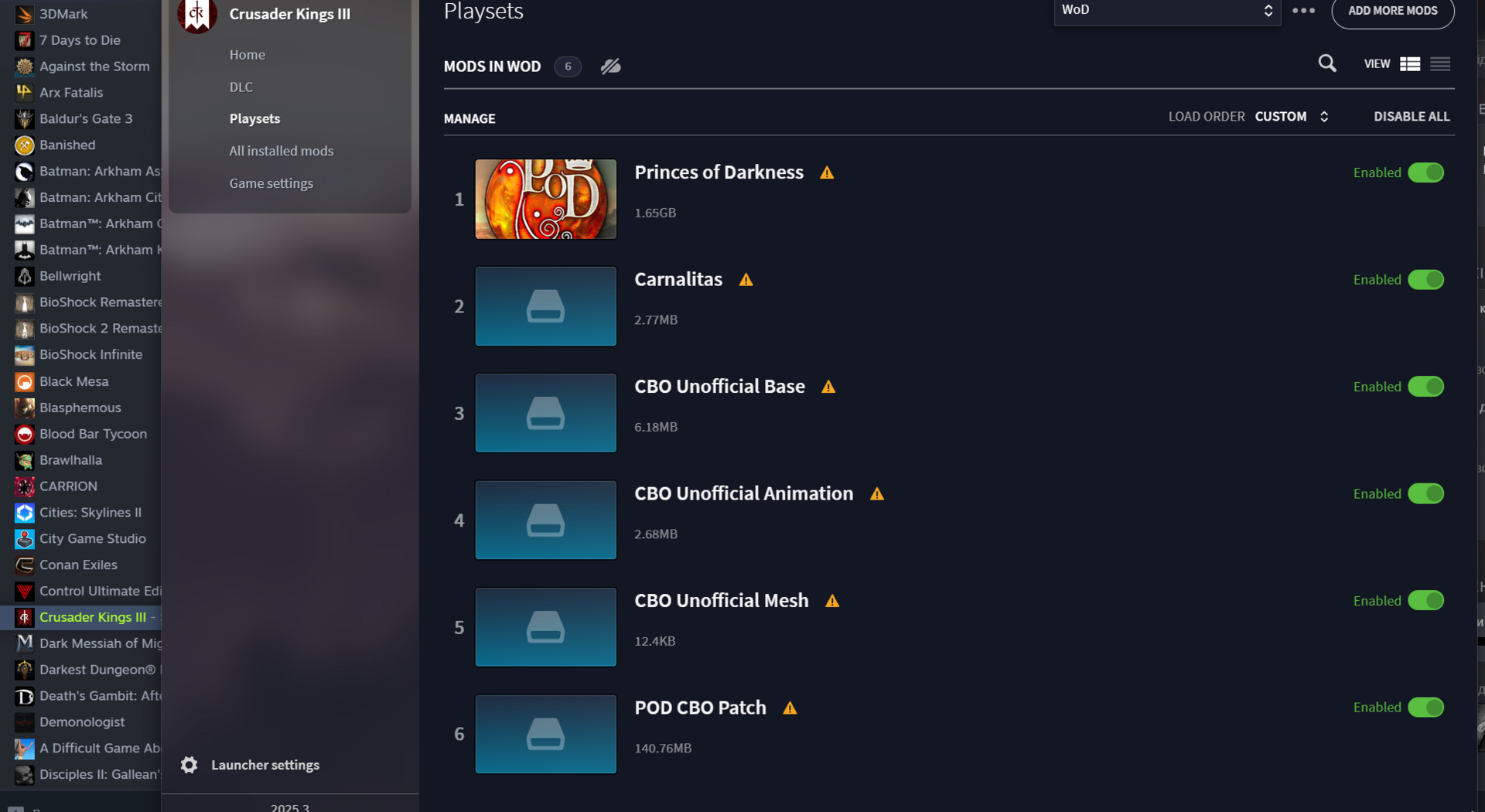
Task: Open the Princes of Darkness mod thumbnail
Action: click(546, 200)
